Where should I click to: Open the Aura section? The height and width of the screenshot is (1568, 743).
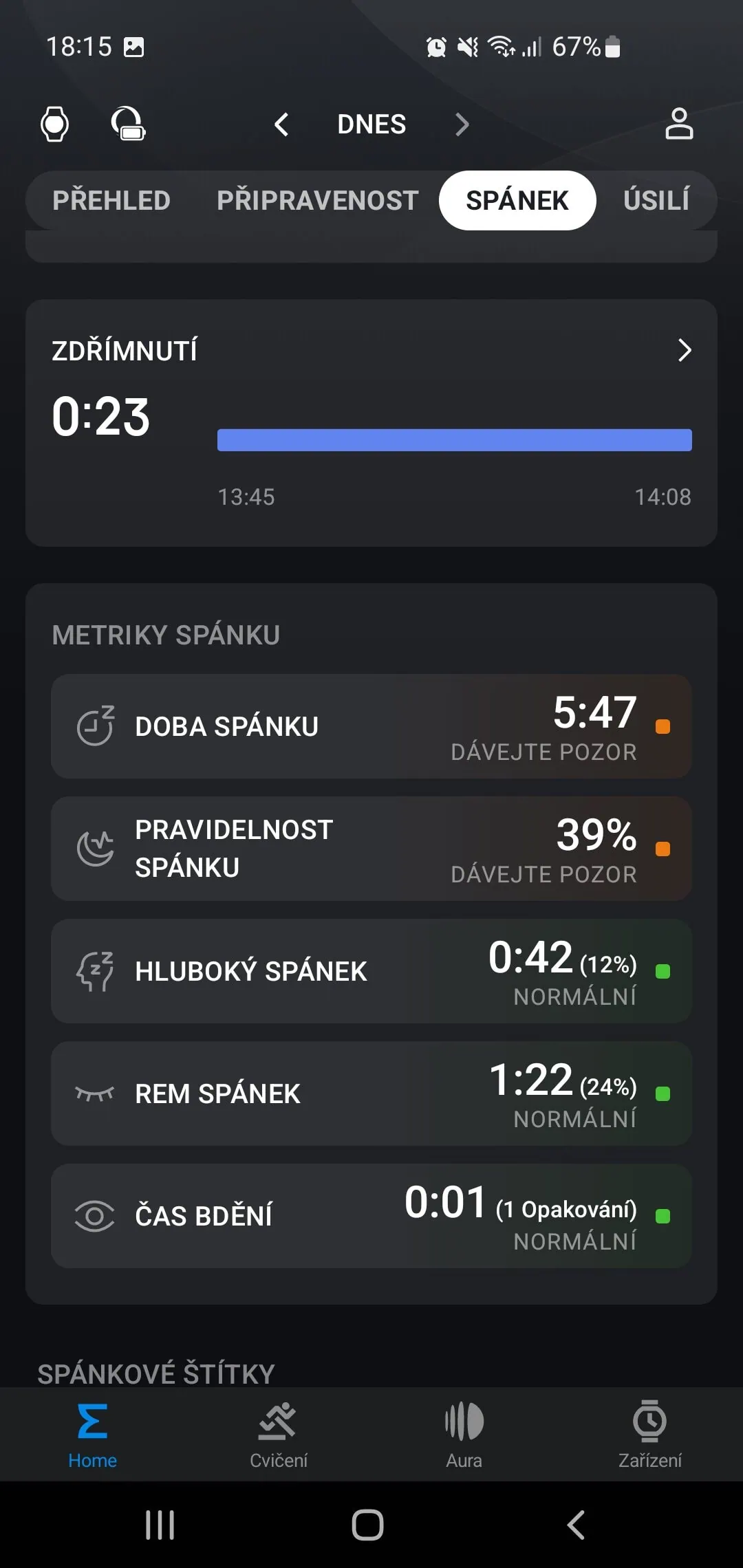click(464, 1435)
